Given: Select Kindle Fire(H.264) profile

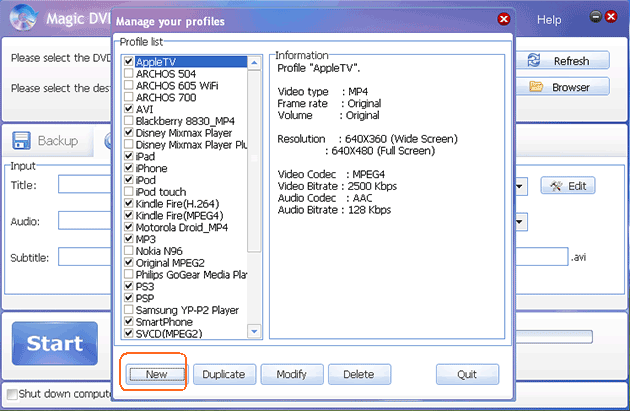Looking at the screenshot, I should click(x=177, y=203).
